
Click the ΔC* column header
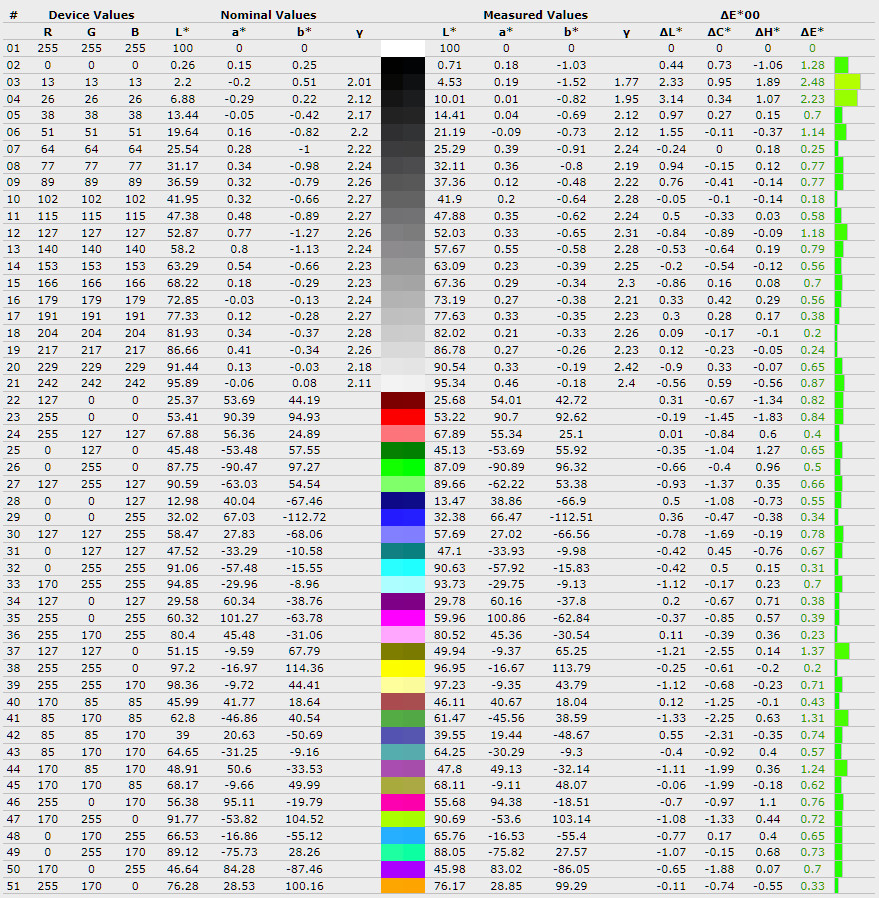tap(718, 32)
